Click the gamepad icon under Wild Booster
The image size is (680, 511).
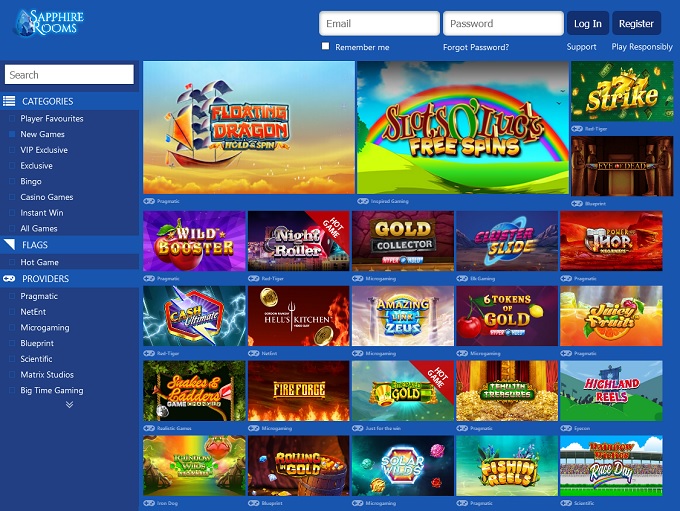coord(149,278)
